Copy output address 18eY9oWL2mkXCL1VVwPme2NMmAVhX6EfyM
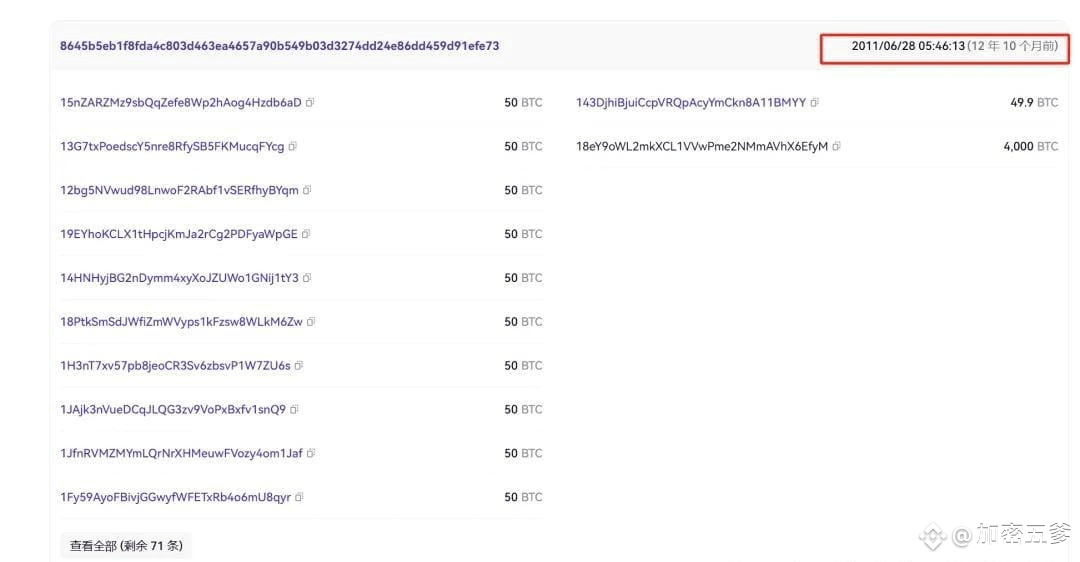The image size is (1080, 562). point(836,146)
